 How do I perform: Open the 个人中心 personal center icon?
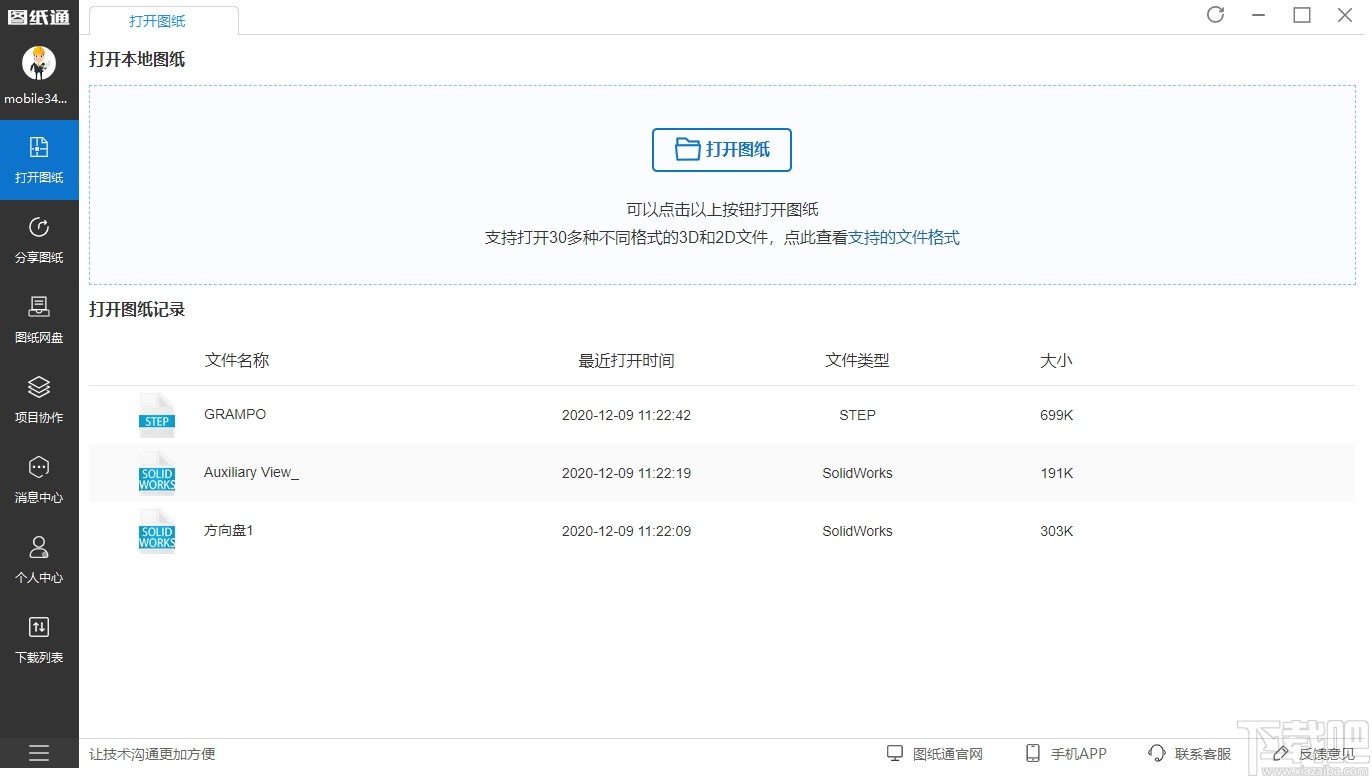coord(39,558)
